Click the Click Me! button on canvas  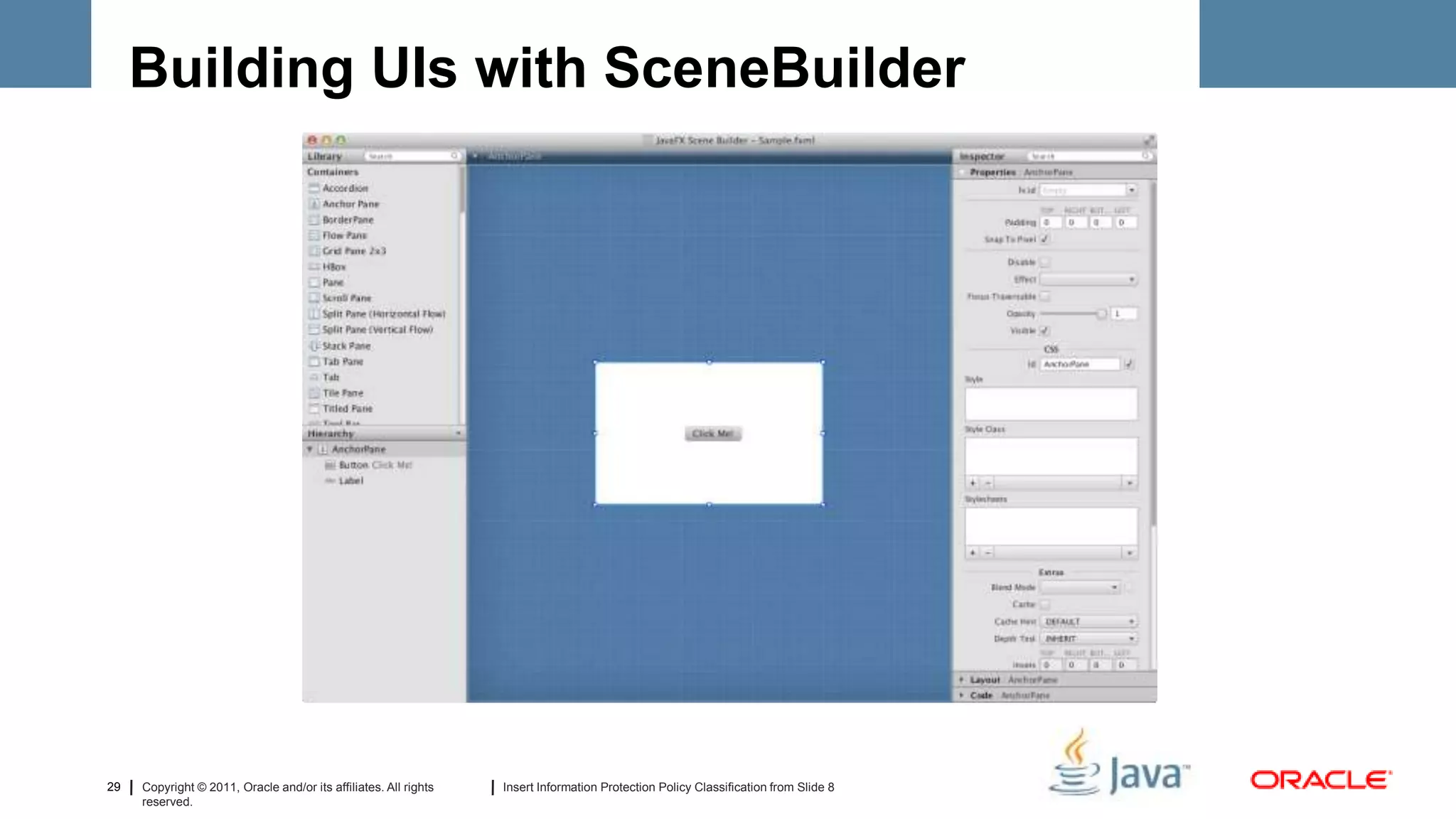point(713,434)
